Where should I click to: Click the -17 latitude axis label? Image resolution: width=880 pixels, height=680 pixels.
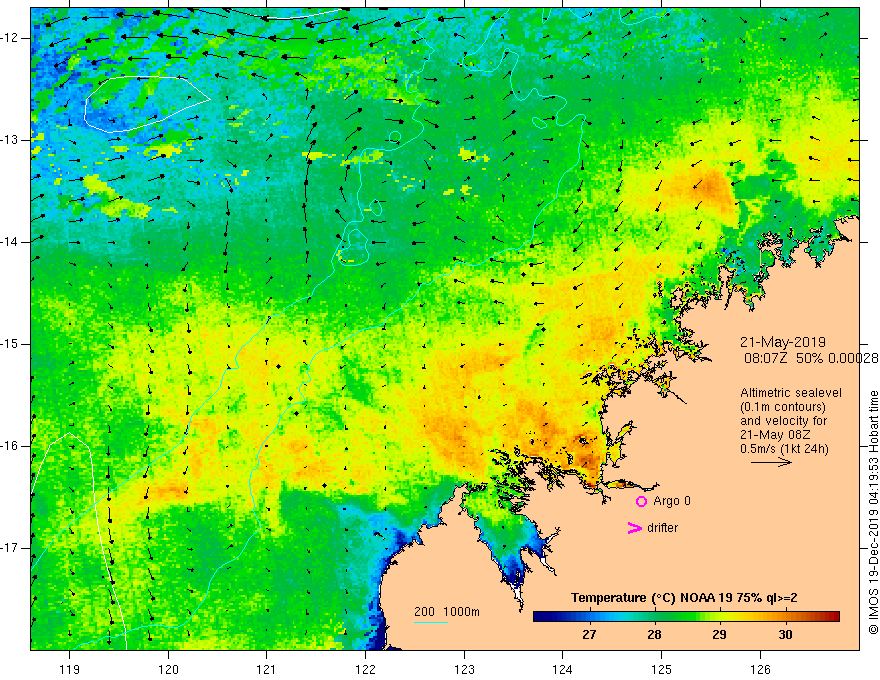click(x=10, y=548)
